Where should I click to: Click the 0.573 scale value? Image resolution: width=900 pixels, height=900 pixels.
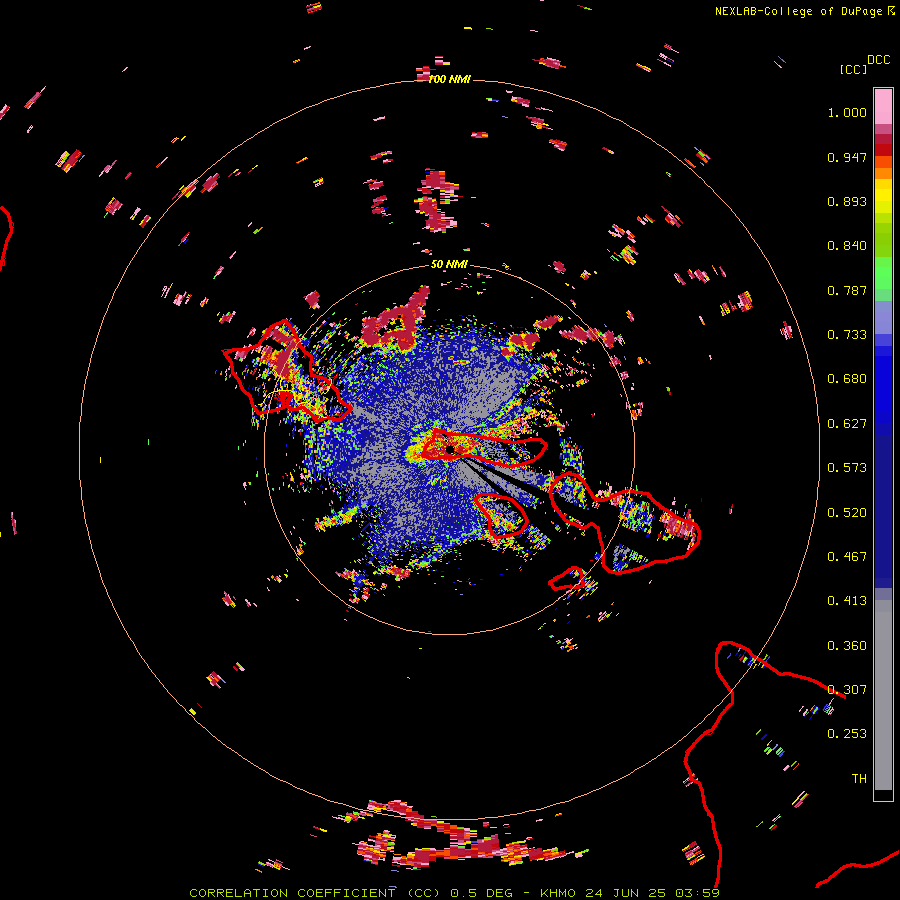[x=847, y=468]
